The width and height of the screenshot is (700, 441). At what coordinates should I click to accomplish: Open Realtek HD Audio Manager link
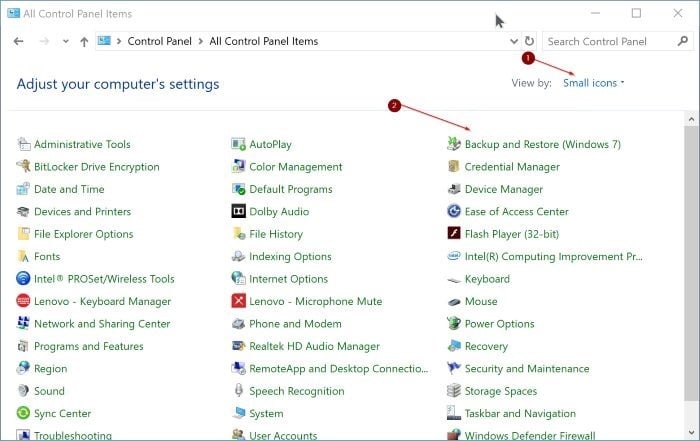[314, 346]
